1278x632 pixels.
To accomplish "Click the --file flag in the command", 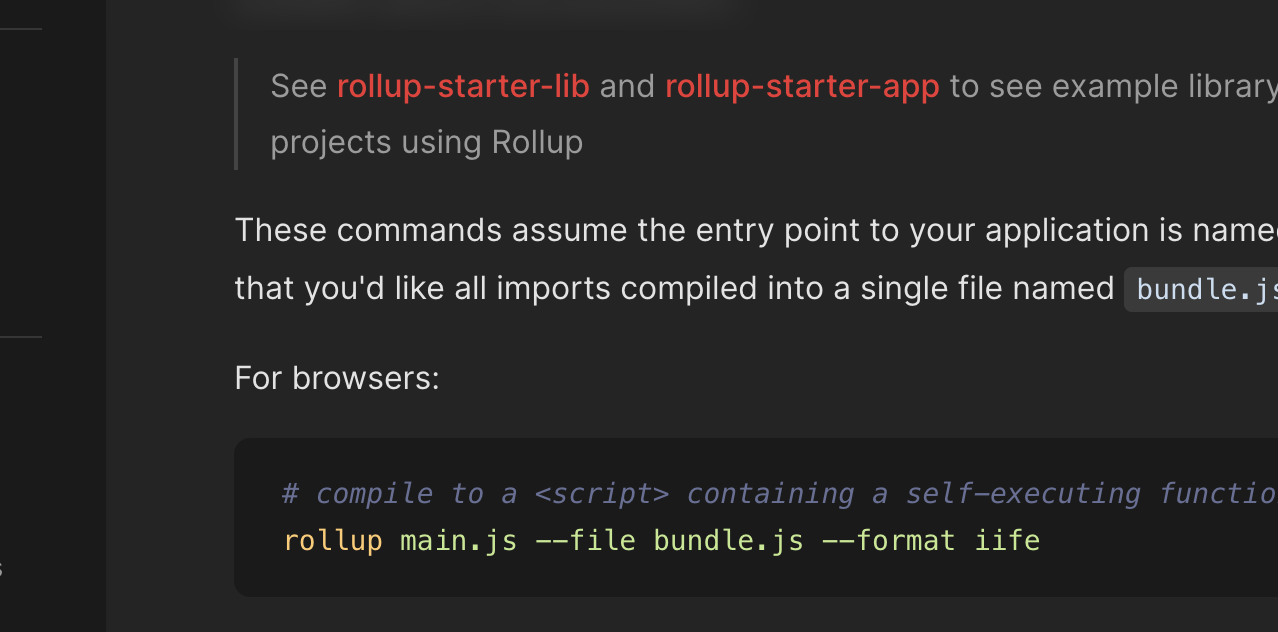I will pyautogui.click(x=585, y=541).
